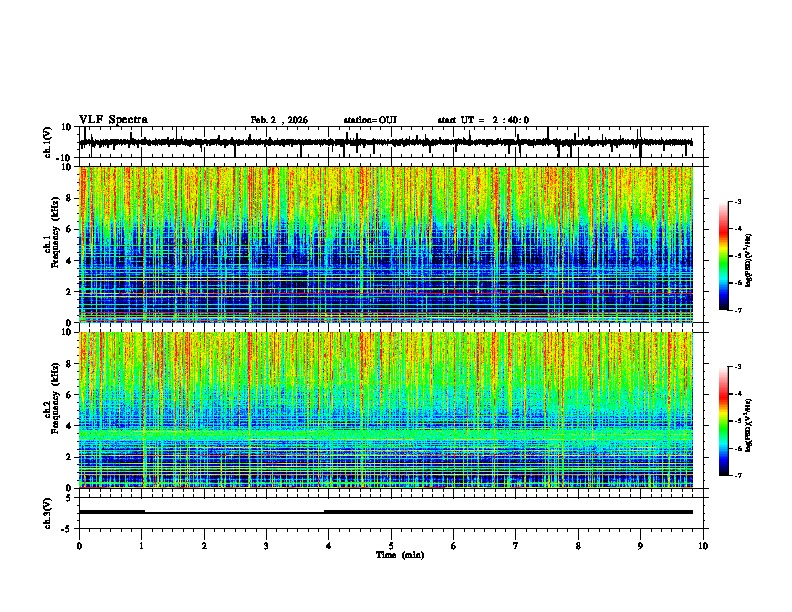
Task: Click the thick black ch.3 signal trace
Action: coord(385,512)
